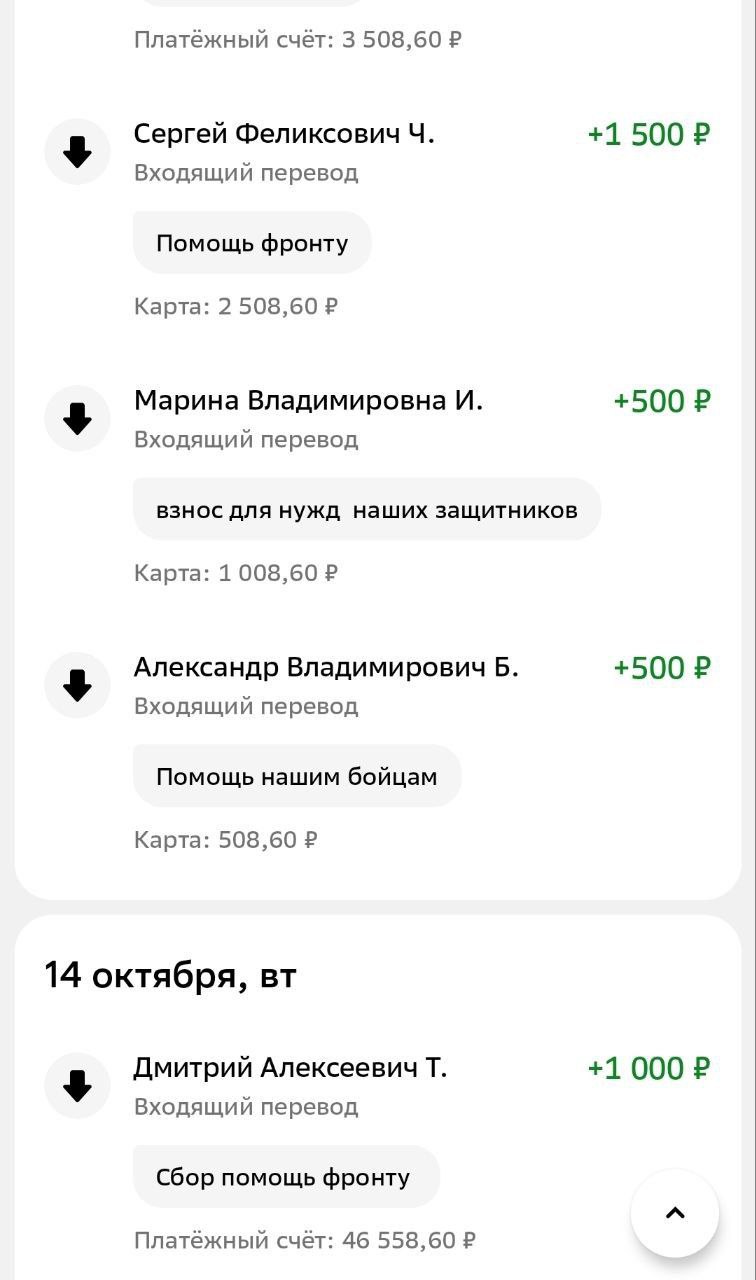Open transaction from Александр Владимирович Б.
756x1280 pixels.
pyautogui.click(x=326, y=668)
